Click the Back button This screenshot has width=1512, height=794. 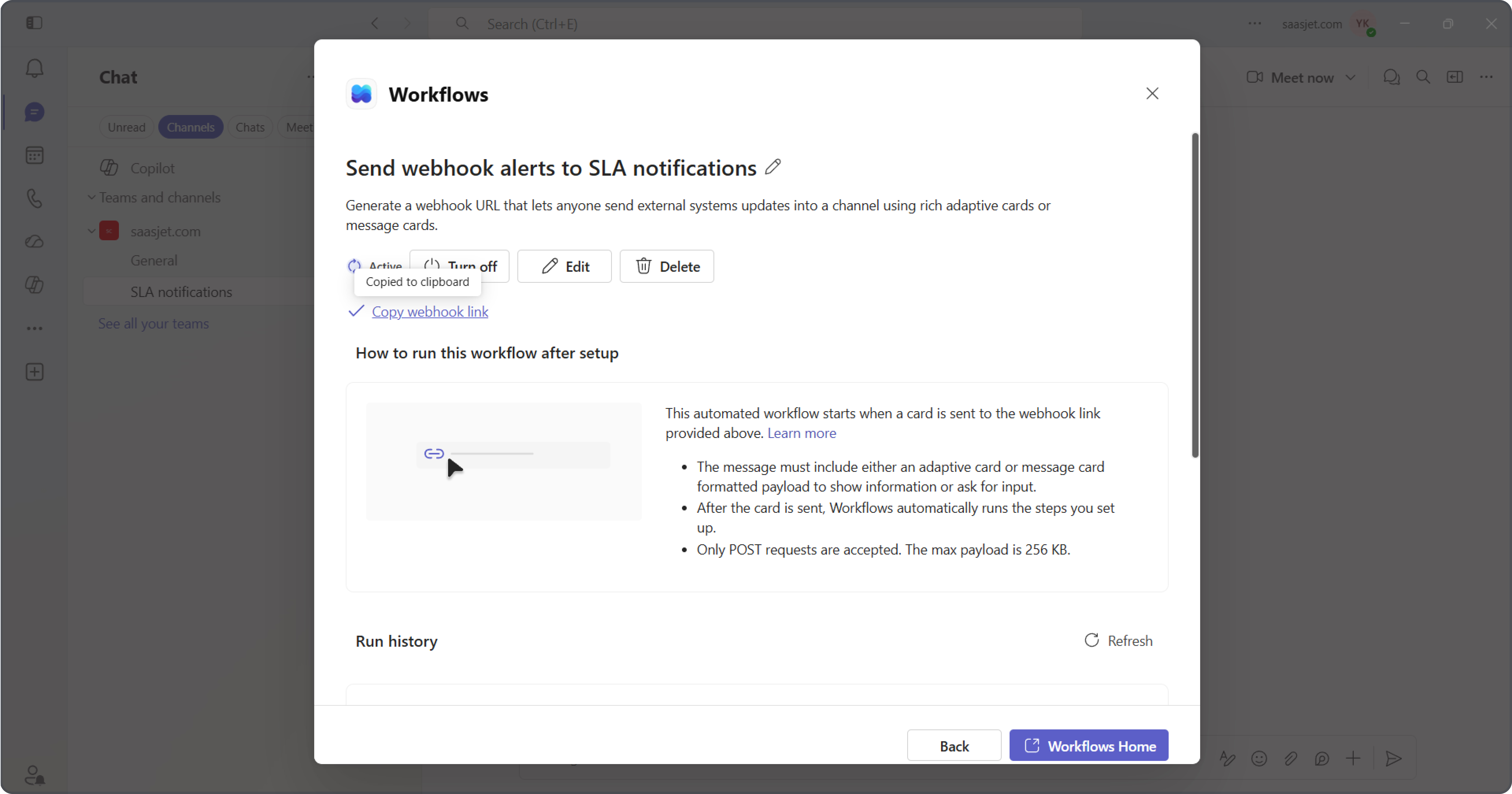954,746
